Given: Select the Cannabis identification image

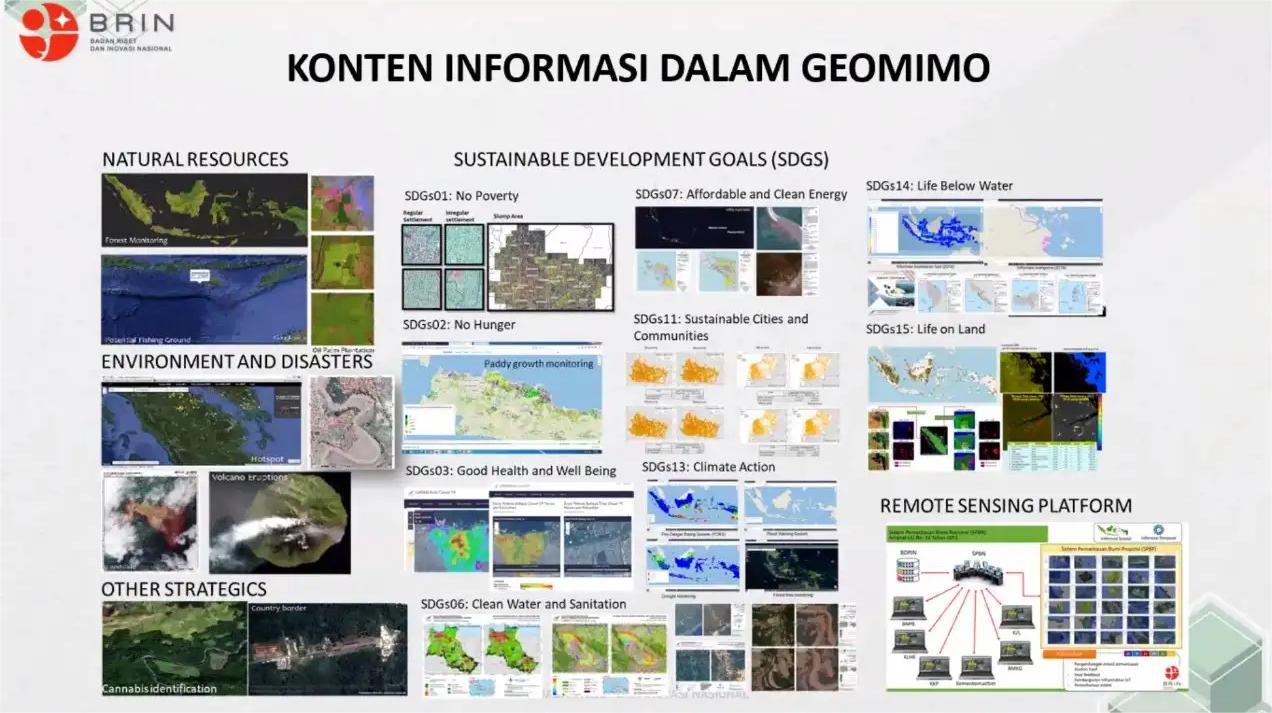Looking at the screenshot, I should (x=174, y=648).
